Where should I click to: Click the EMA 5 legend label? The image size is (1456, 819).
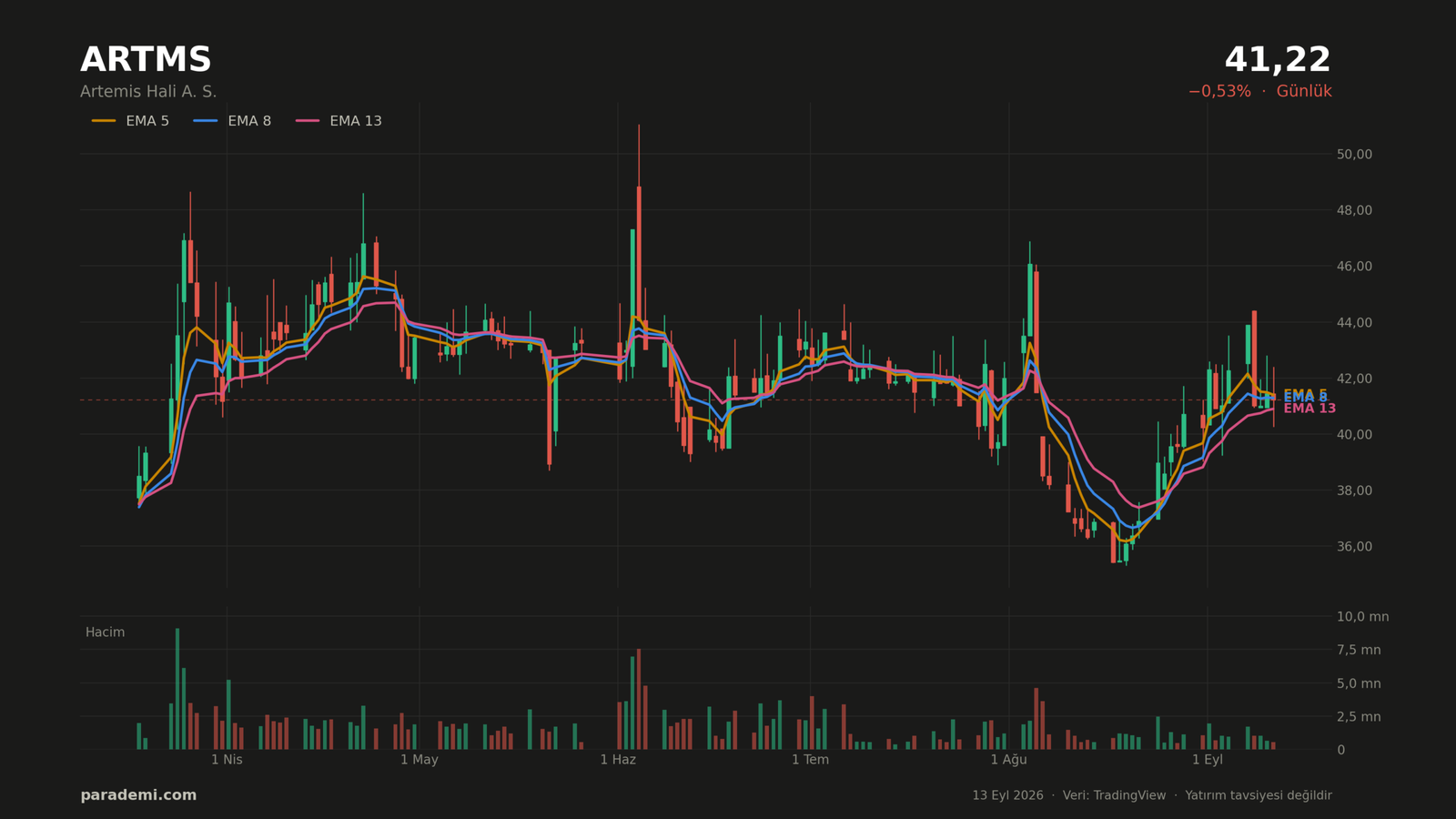click(147, 121)
